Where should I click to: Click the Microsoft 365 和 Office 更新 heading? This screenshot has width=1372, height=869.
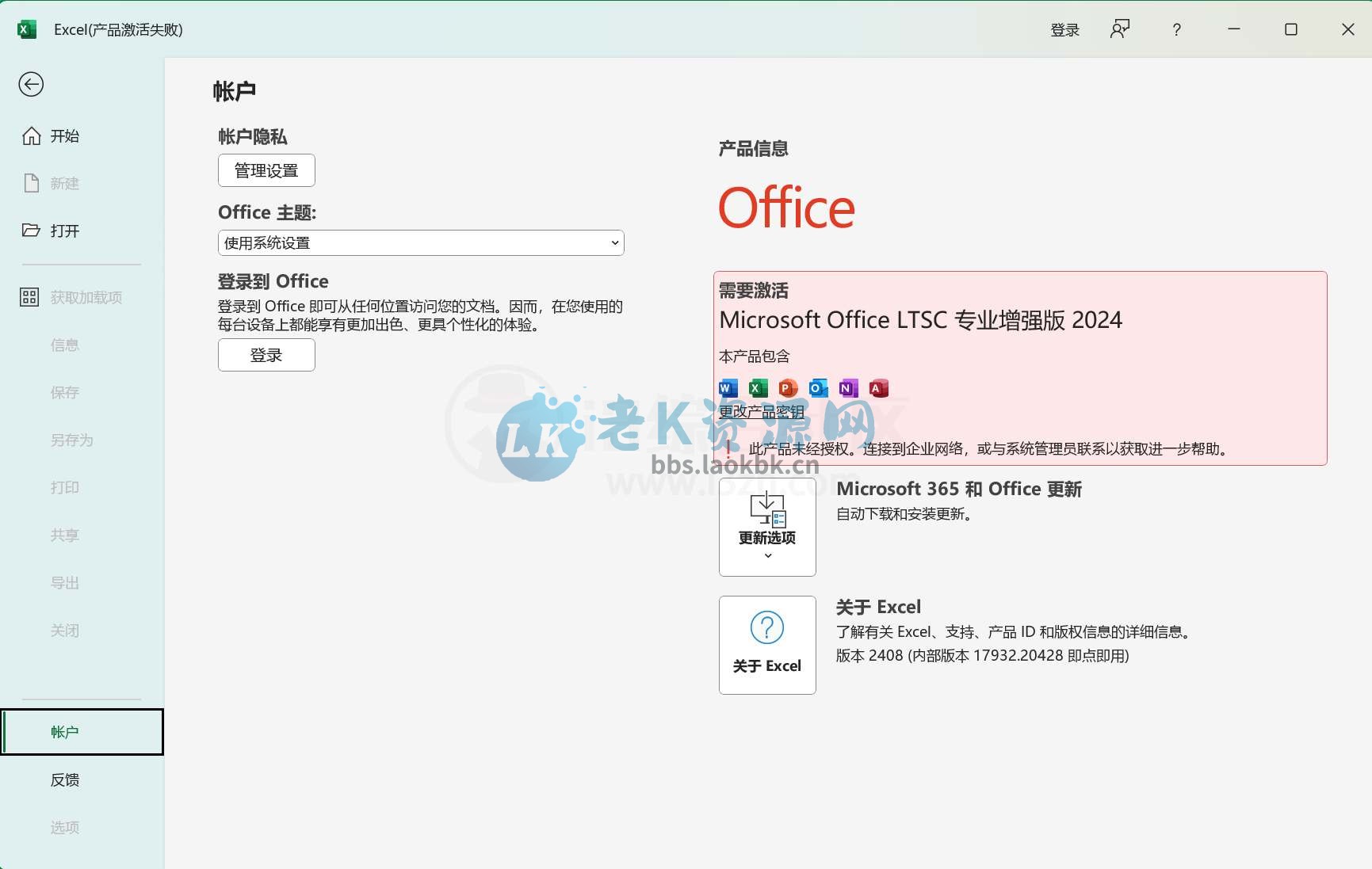[959, 489]
